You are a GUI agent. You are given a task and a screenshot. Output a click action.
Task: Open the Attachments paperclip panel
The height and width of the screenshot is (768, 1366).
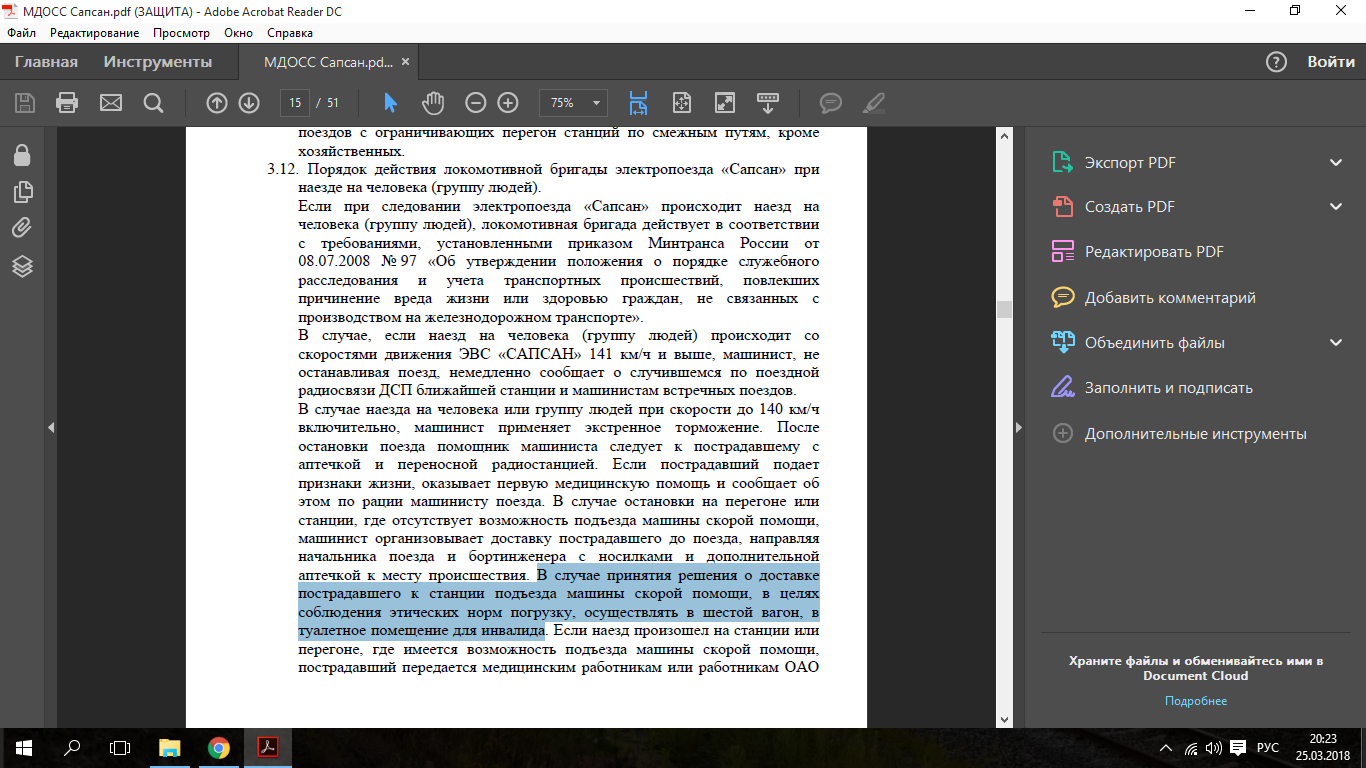[x=22, y=229]
